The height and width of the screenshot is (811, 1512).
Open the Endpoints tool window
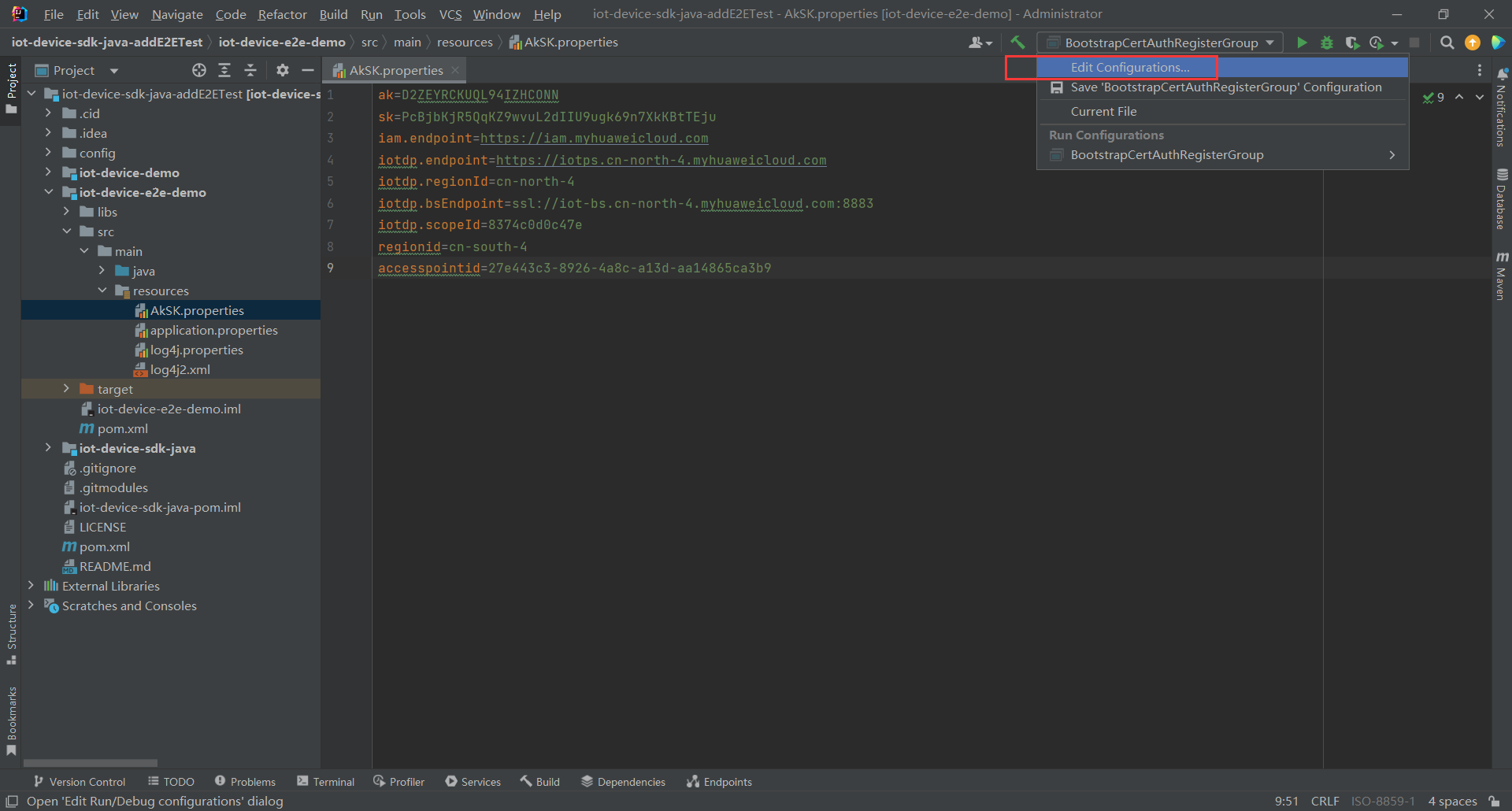tap(719, 782)
